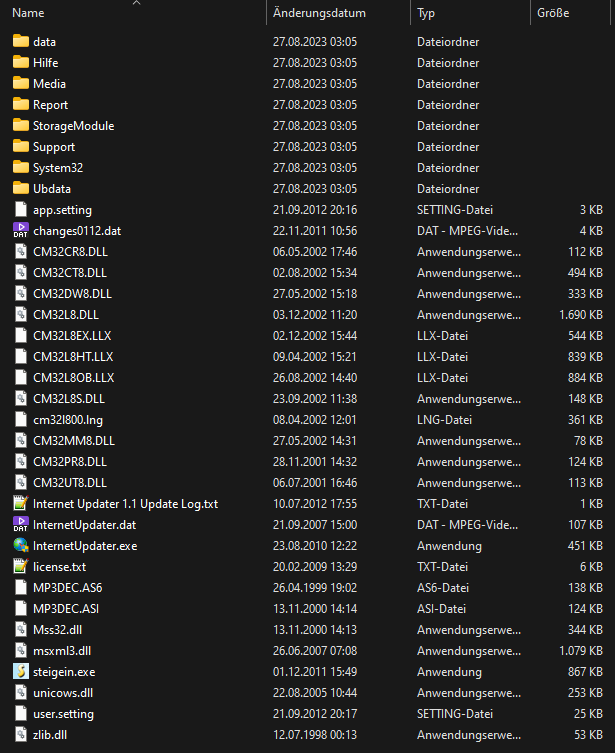
Task: Select the Internet Updater Update Log icon
Action: pos(21,504)
